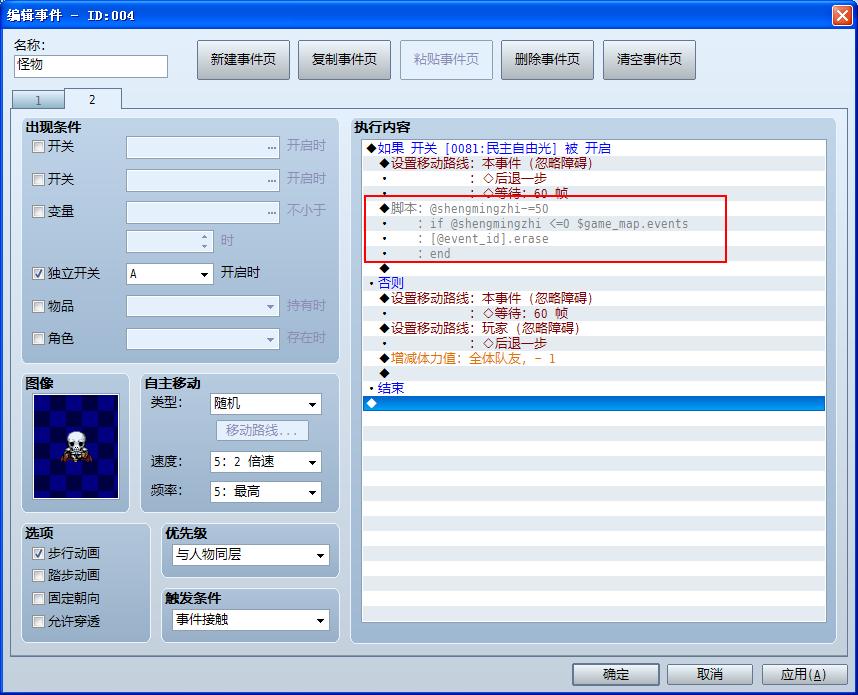Open the 类型 dropdown set to 随机
Image resolution: width=858 pixels, height=695 pixels.
coord(265,404)
